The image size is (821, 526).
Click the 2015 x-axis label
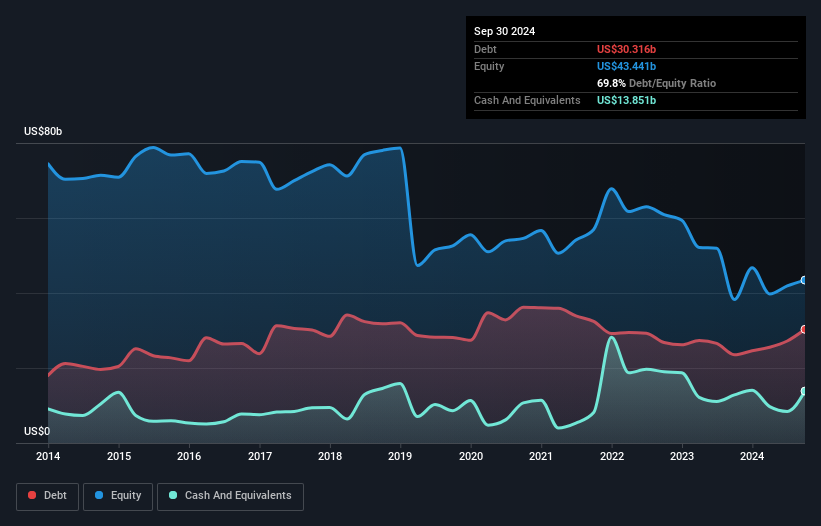(119, 456)
